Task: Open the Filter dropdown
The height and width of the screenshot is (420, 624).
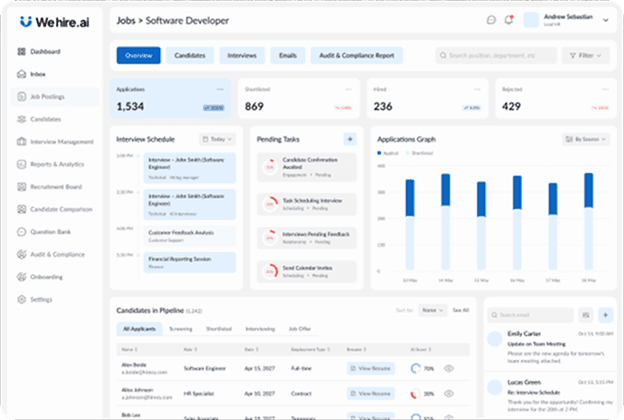Action: [585, 55]
